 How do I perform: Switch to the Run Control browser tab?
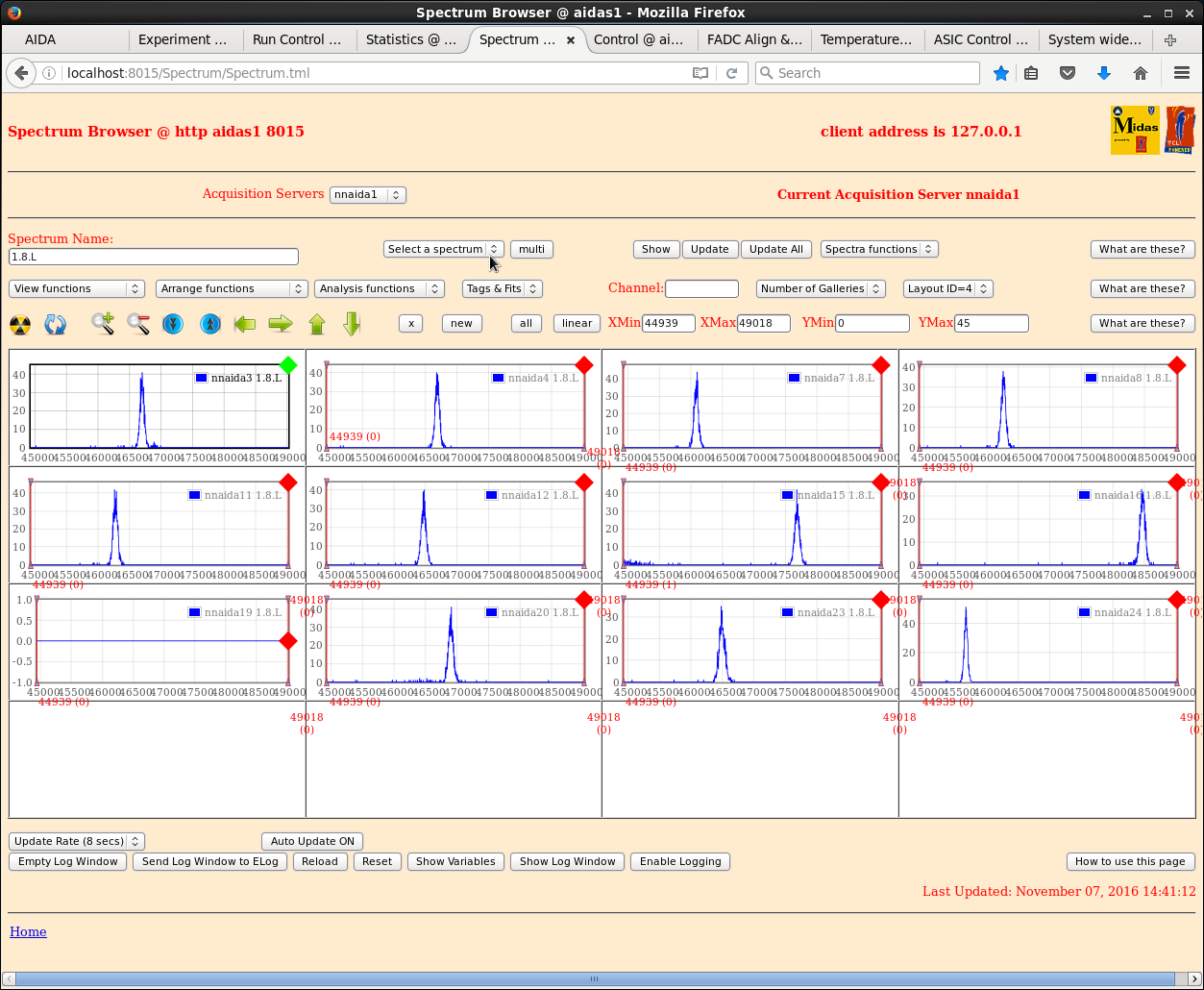tap(297, 39)
